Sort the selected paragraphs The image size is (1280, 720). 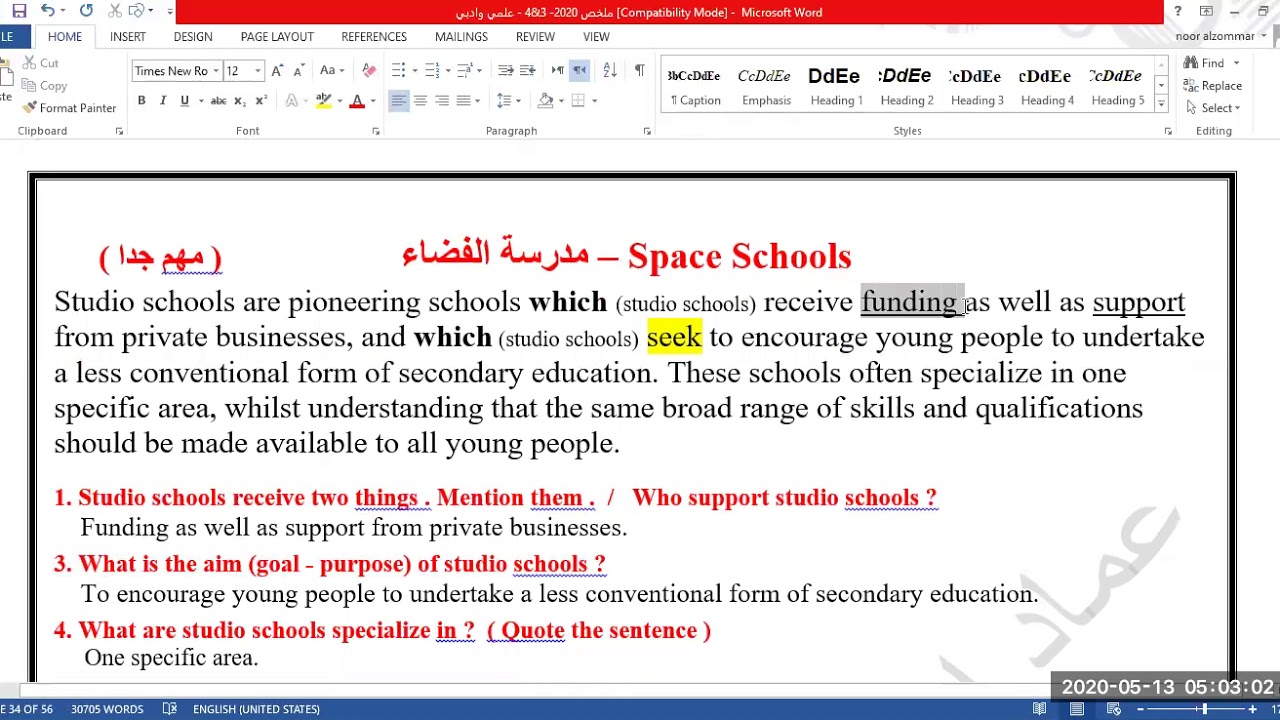(x=609, y=71)
